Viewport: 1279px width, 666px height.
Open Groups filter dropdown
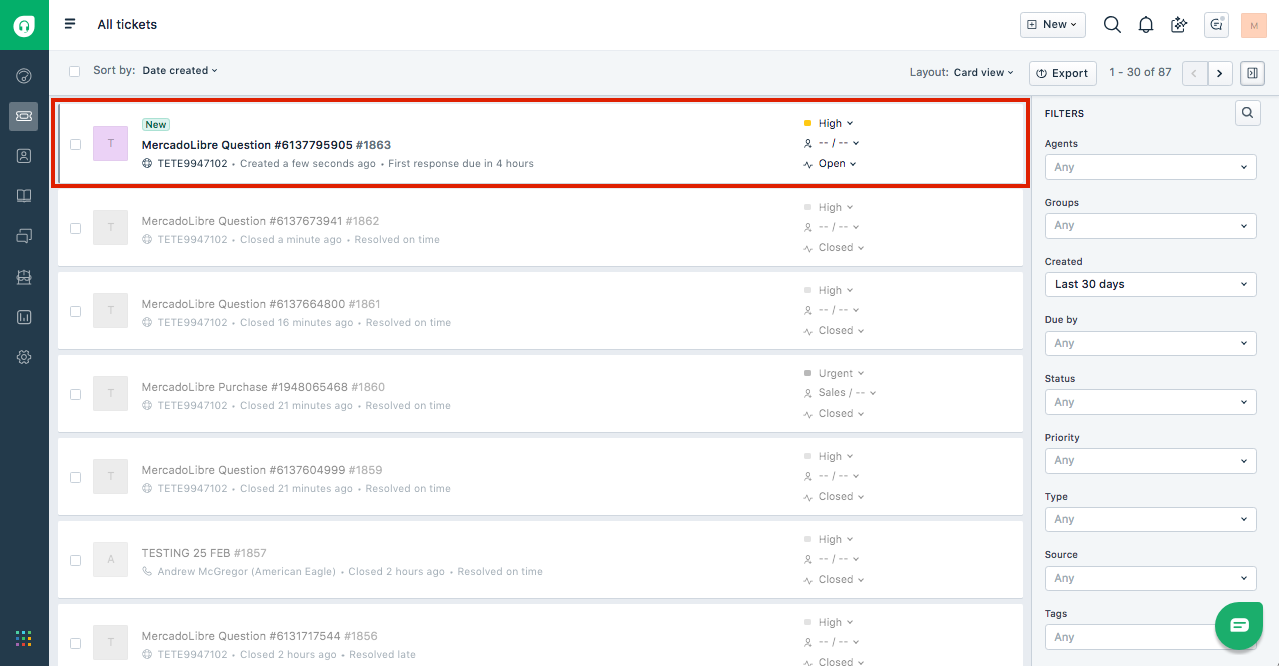coord(1150,226)
